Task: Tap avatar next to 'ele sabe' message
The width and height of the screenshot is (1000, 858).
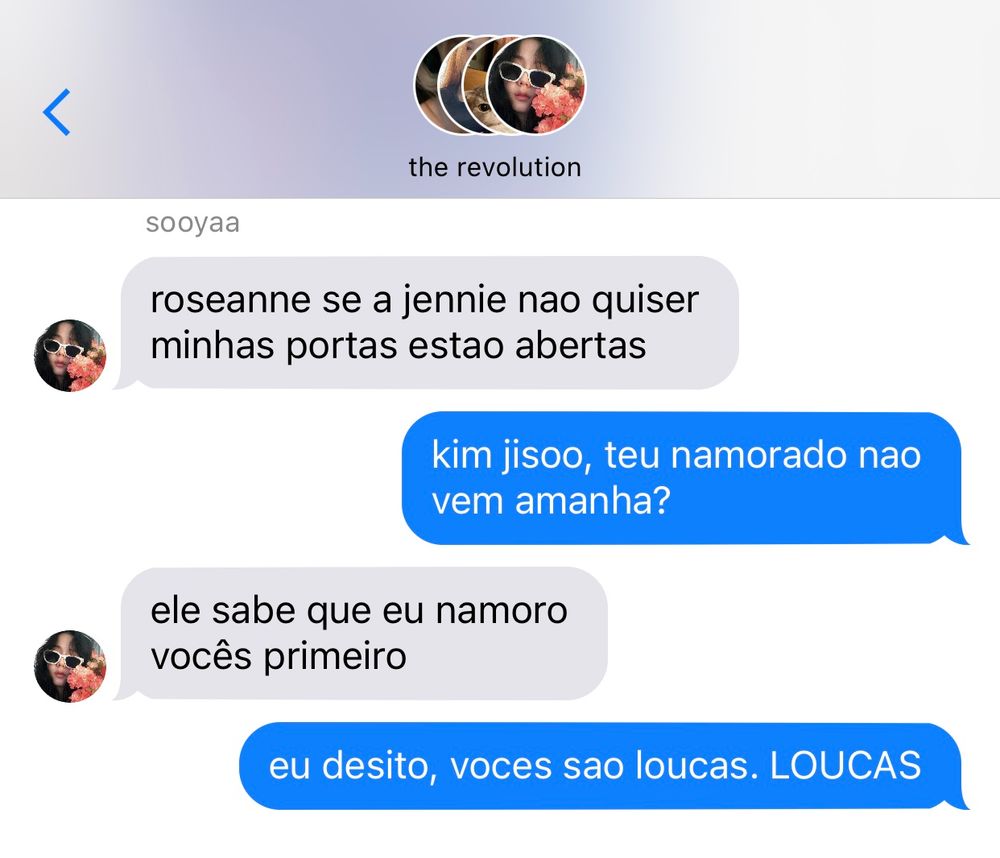Action: 70,666
